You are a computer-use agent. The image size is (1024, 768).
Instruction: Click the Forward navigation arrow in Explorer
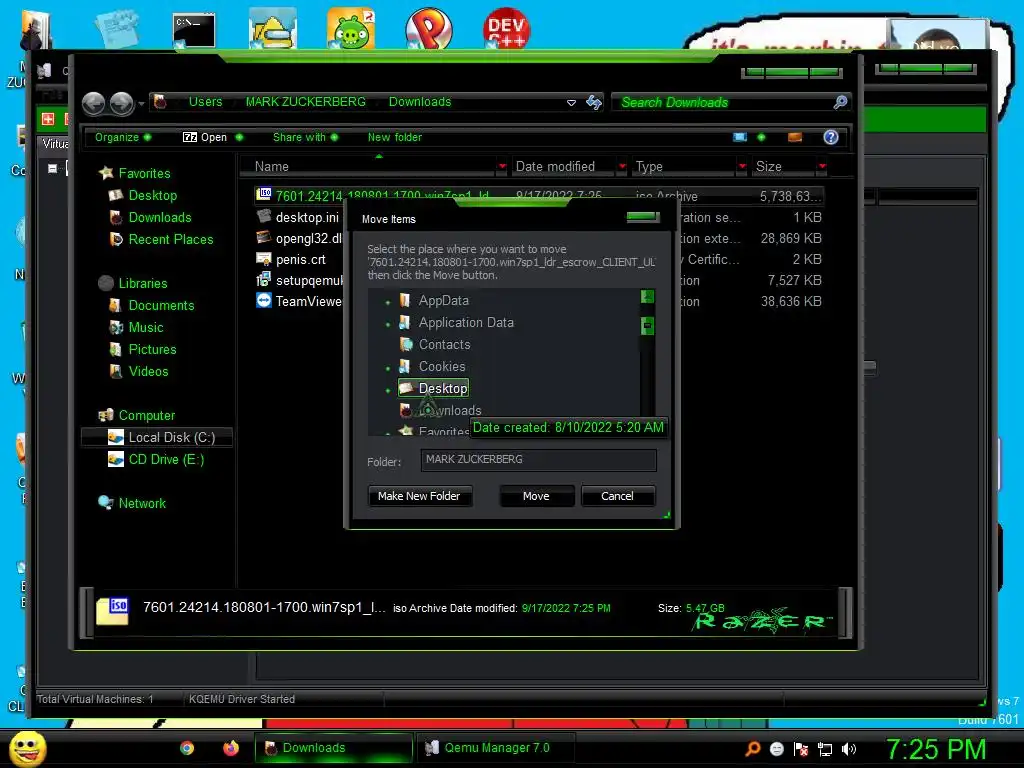tap(121, 103)
